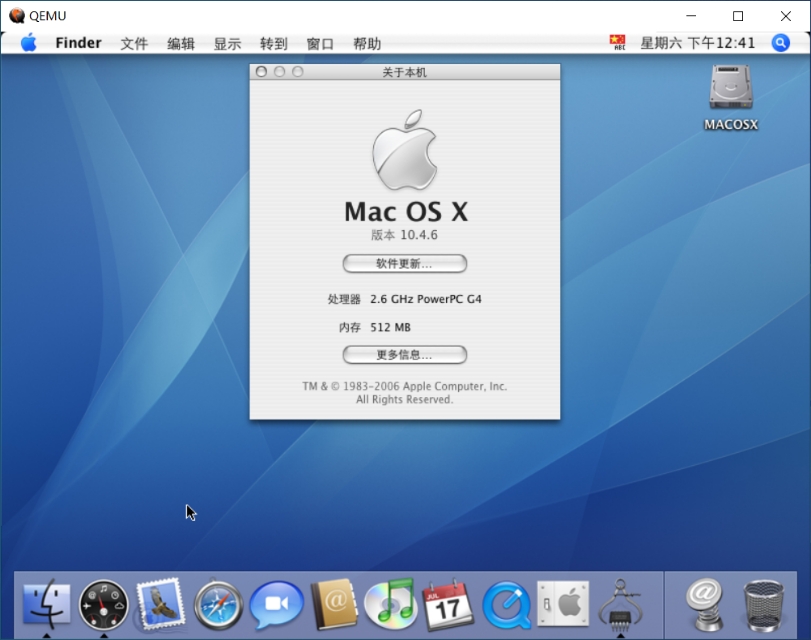Click the 软件更新… button
811x640 pixels.
[x=404, y=263]
